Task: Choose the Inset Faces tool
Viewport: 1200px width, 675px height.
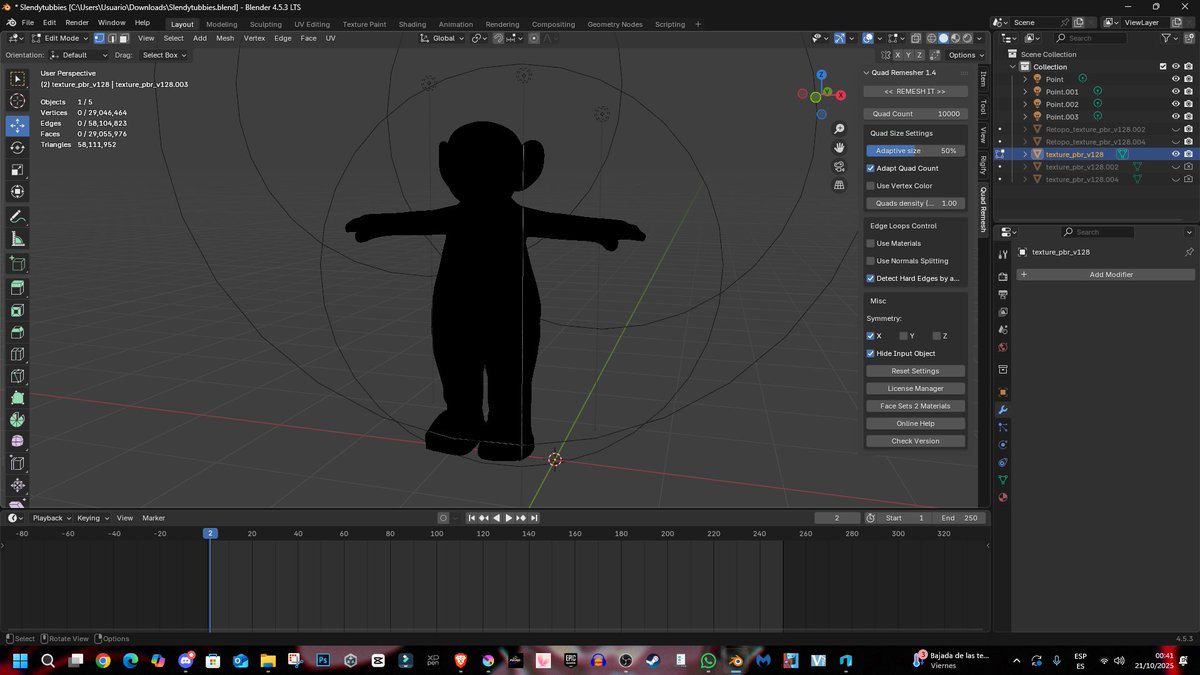Action: tap(17, 310)
